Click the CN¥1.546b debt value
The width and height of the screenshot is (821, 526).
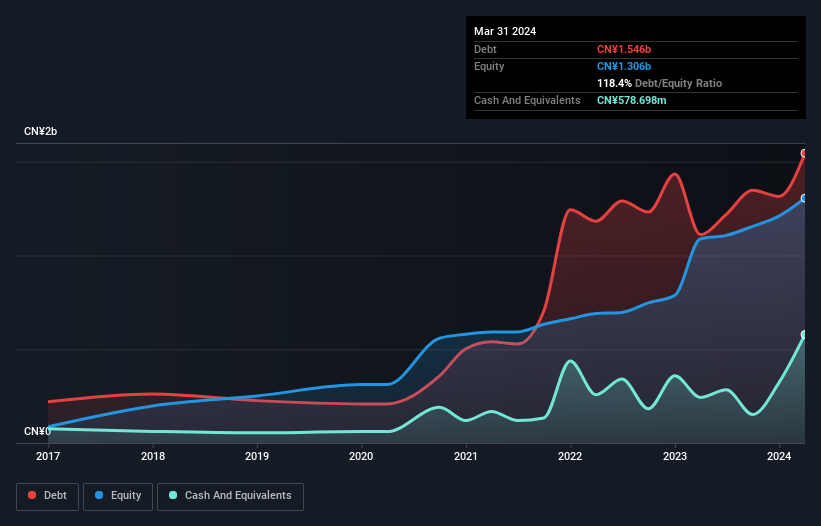tap(624, 49)
